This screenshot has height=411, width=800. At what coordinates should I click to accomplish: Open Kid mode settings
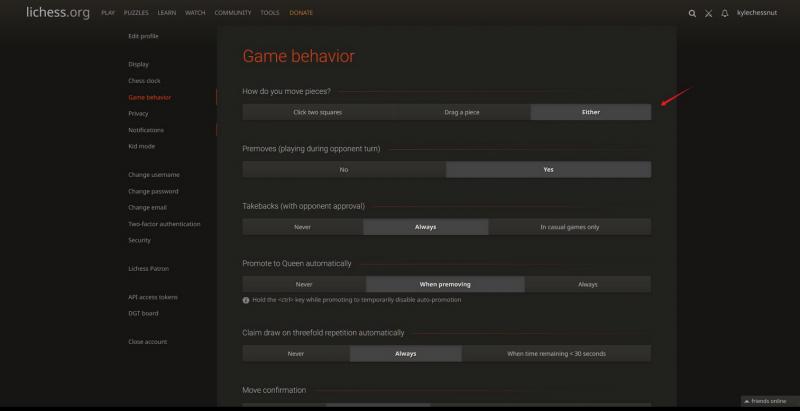141,146
